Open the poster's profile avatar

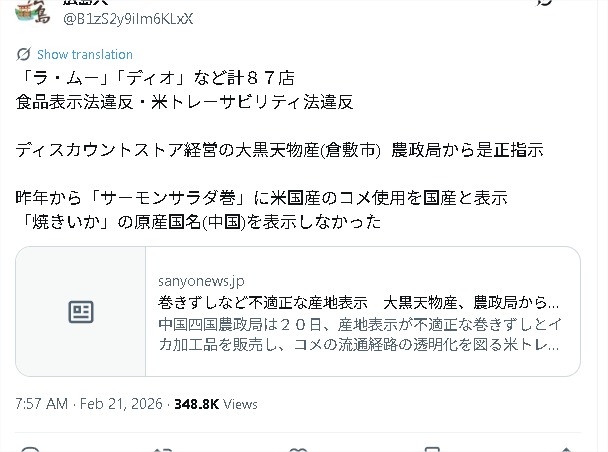[x=33, y=11]
